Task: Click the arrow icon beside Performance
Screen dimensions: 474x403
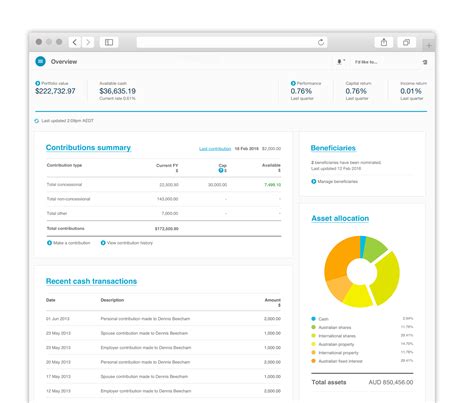Action: pos(293,83)
